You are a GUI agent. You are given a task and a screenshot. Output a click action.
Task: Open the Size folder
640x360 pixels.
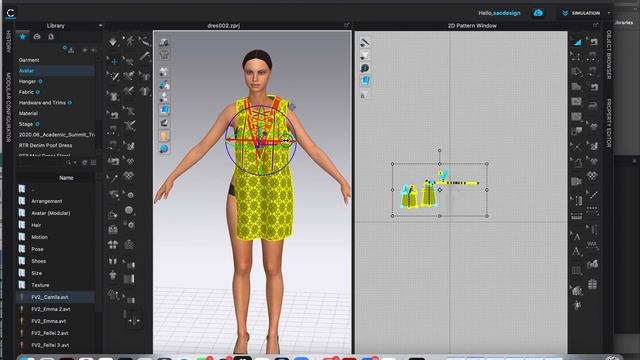[x=36, y=273]
